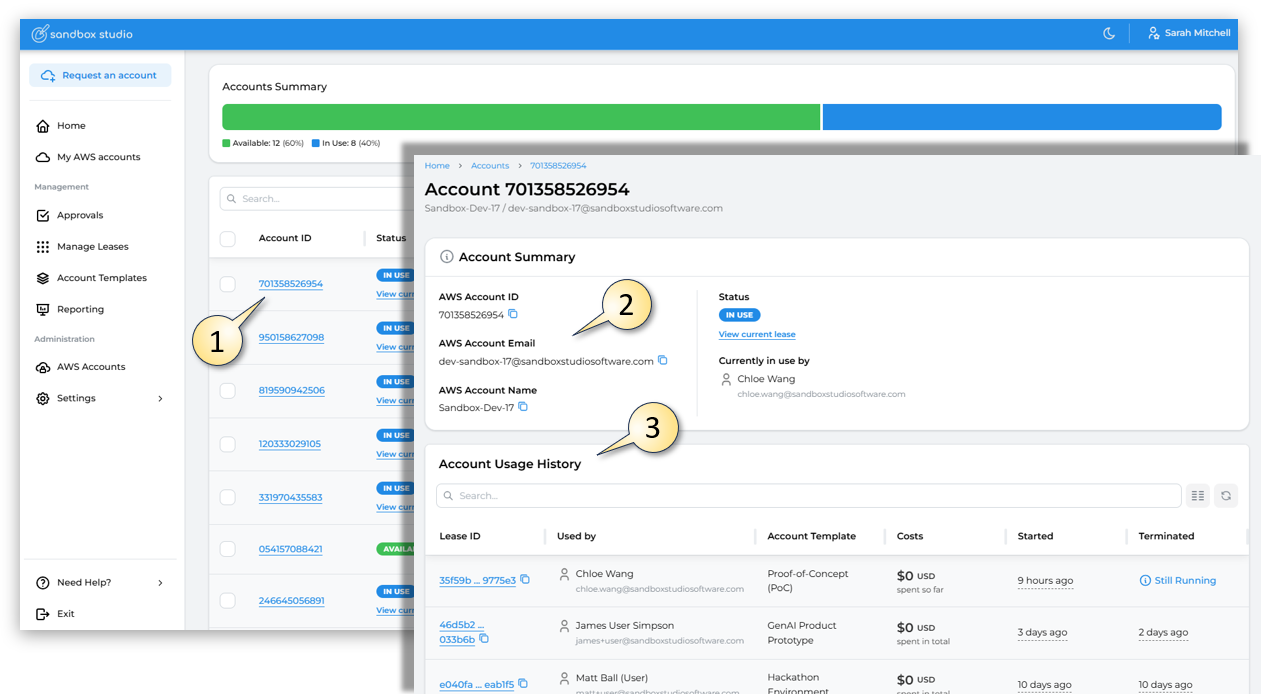1269x694 pixels.
Task: Toggle dark mode moon icon
Action: point(1108,34)
